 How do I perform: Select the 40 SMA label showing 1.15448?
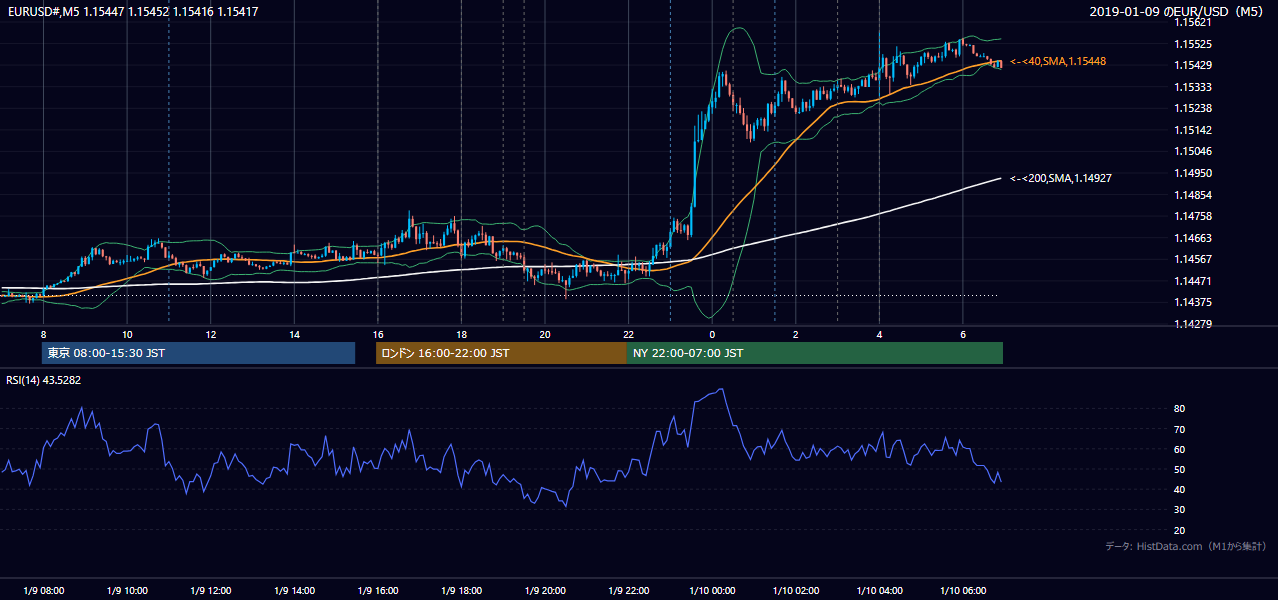click(1058, 62)
